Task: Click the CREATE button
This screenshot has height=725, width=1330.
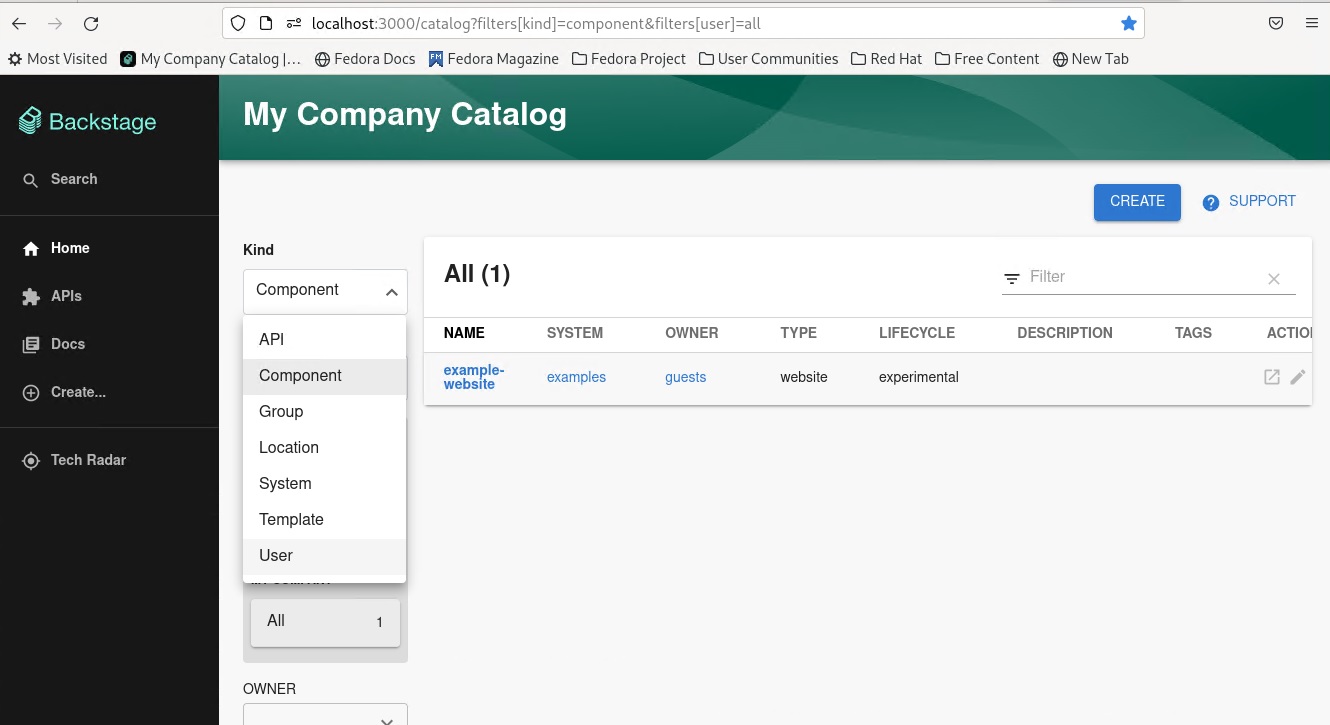Action: pos(1137,201)
